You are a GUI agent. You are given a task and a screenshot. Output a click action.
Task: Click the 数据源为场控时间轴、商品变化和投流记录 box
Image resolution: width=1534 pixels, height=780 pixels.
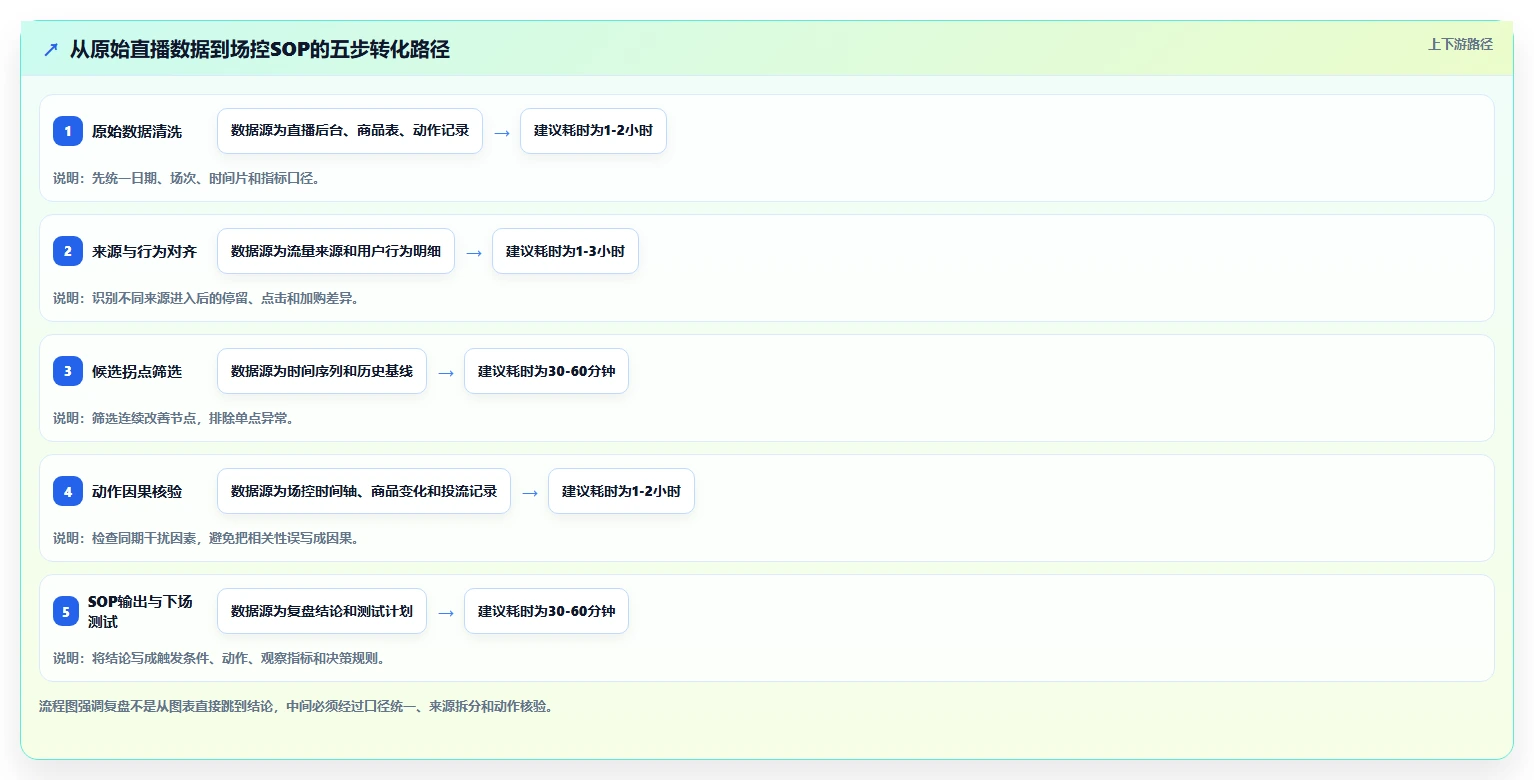coord(364,491)
